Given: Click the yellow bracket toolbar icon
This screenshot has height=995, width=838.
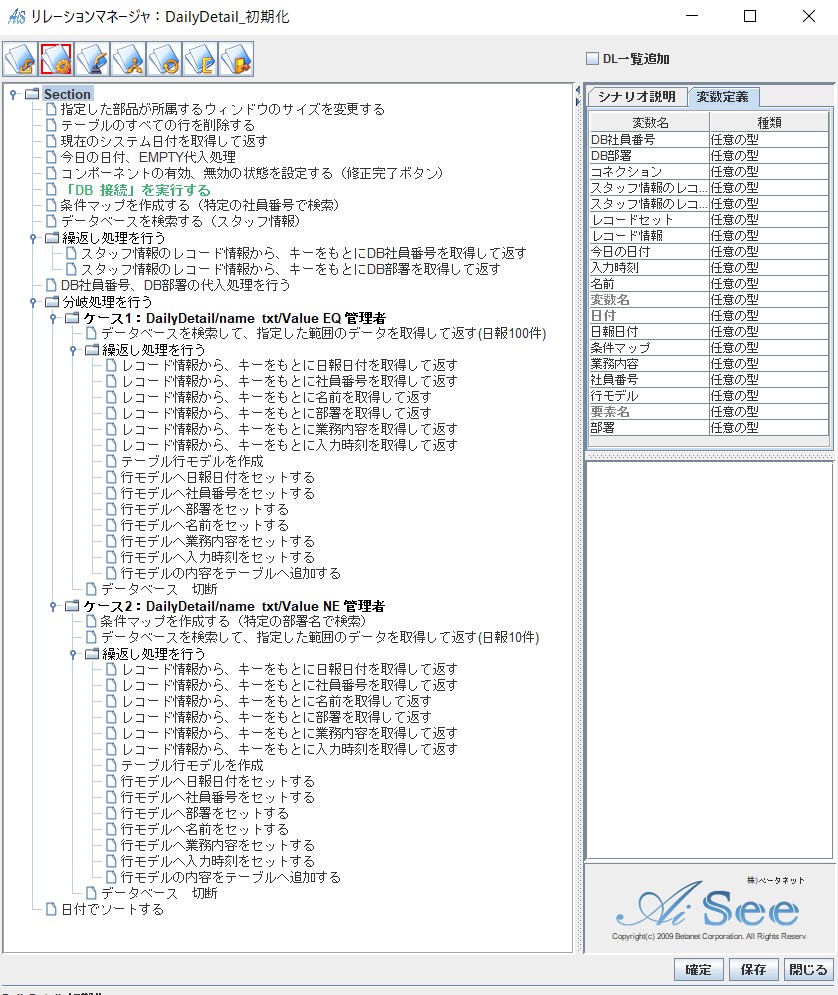Looking at the screenshot, I should coord(200,59).
